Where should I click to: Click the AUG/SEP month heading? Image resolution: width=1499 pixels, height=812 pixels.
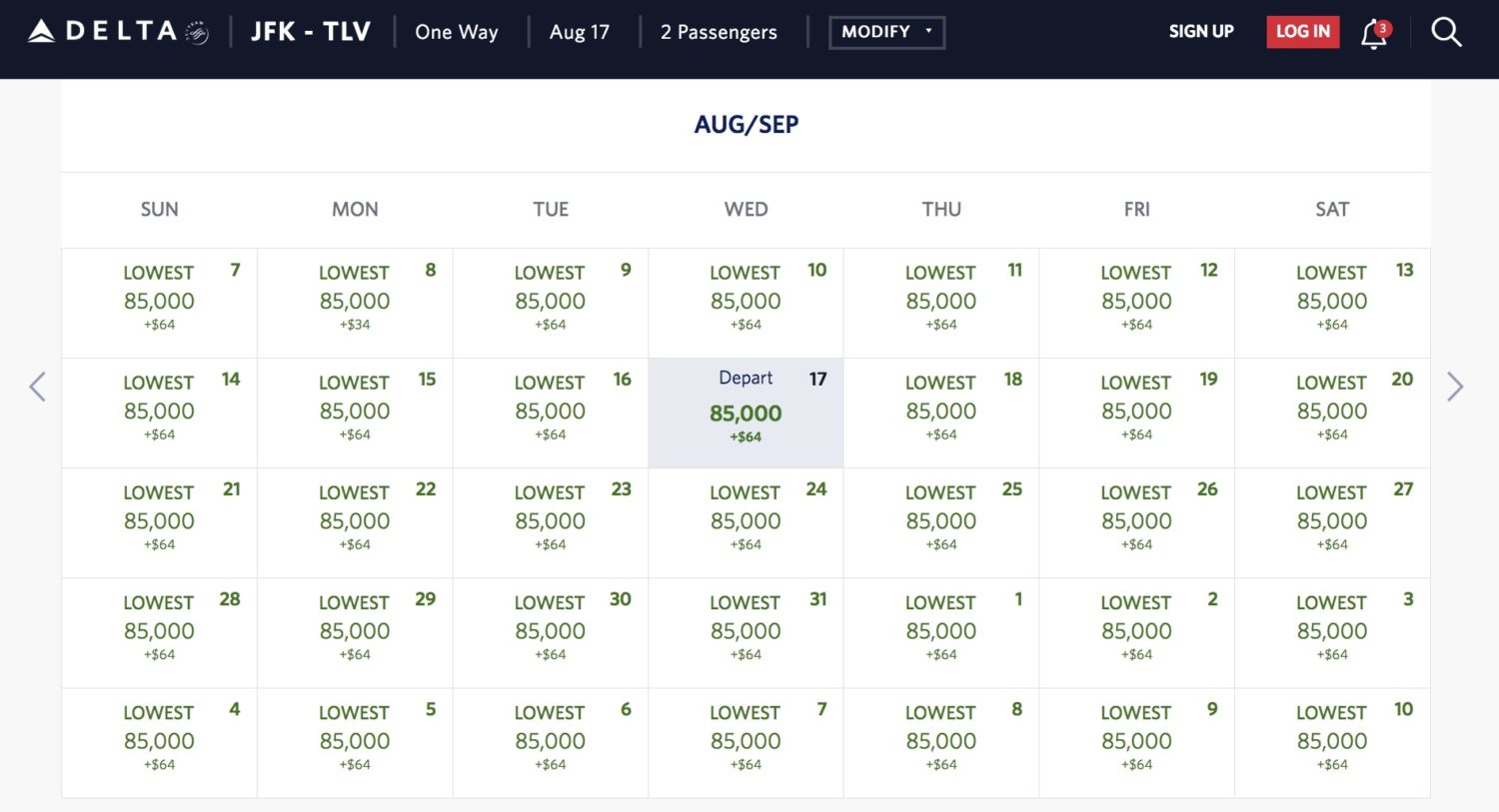point(746,124)
